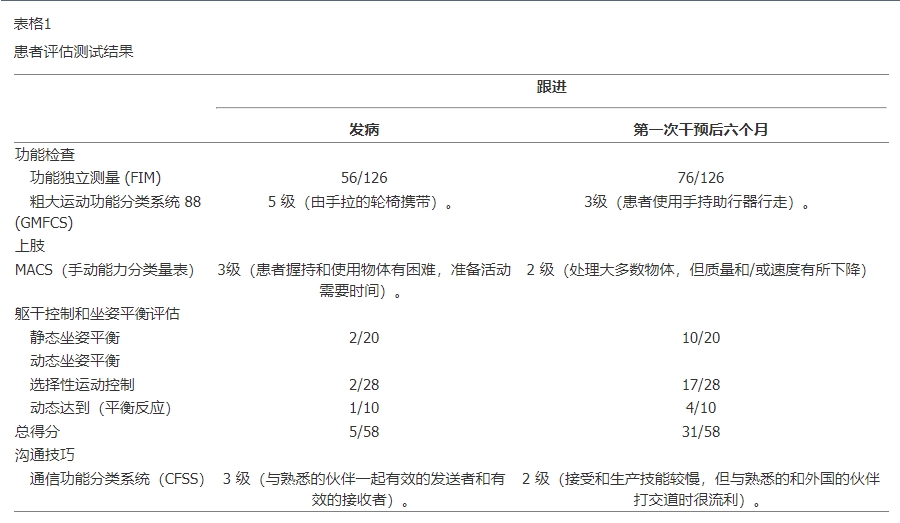900x523 pixels.
Task: Click the '通信功能分类系统（CFSS）' row label
Action: pyautogui.click(x=117, y=479)
